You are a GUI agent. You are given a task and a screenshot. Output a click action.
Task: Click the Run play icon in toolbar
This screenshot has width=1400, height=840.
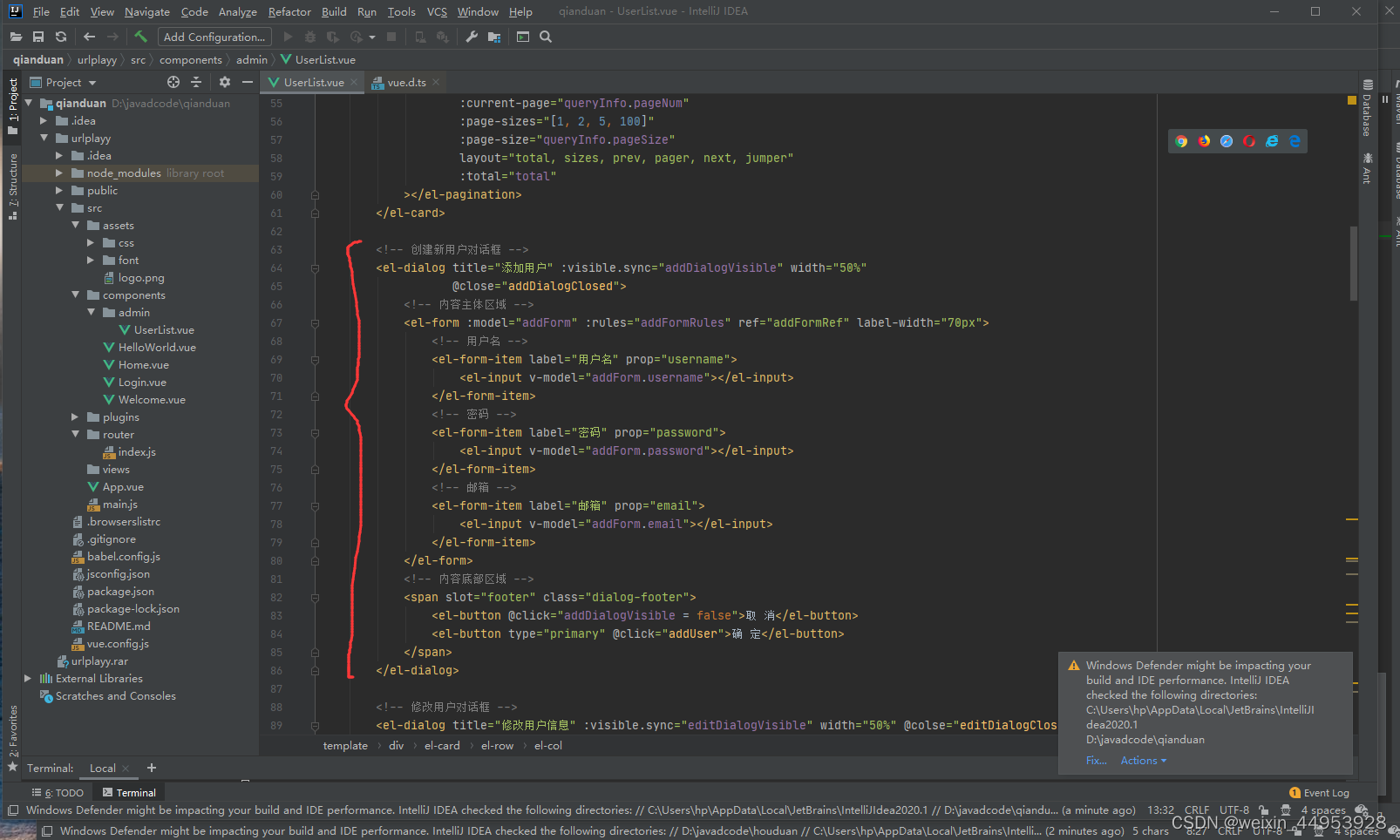coord(289,37)
